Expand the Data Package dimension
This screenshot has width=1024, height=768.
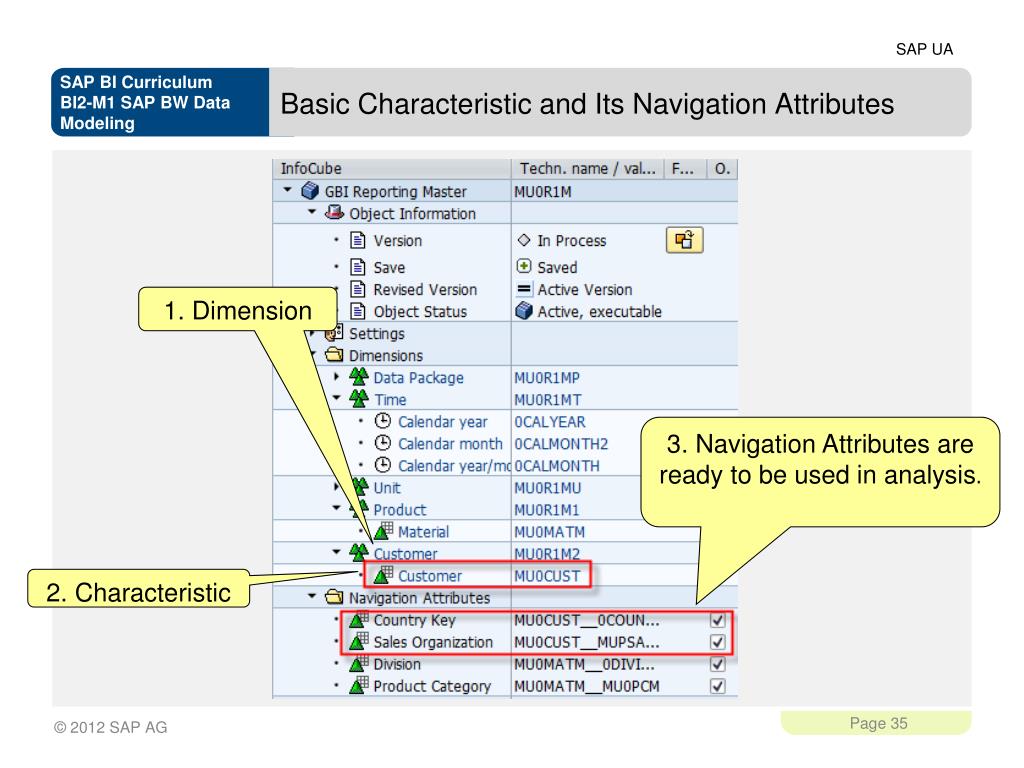(337, 376)
